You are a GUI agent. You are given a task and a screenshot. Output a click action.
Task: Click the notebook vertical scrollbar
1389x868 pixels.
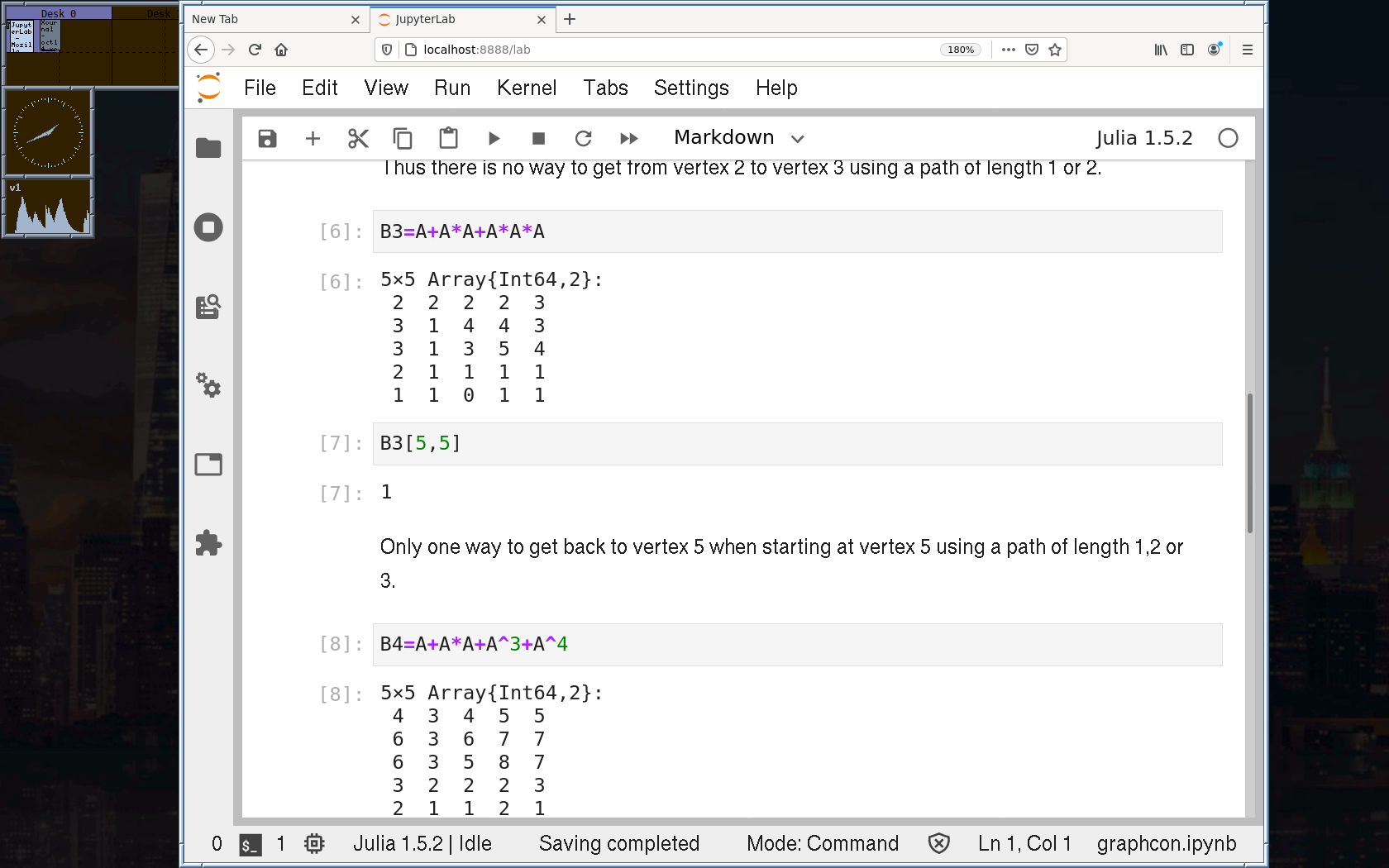click(x=1249, y=463)
